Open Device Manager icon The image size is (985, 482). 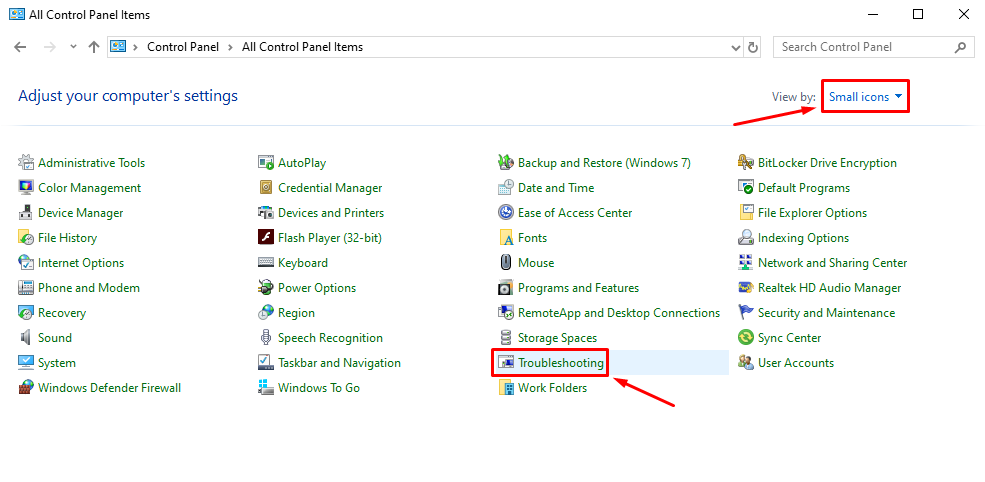coord(26,213)
